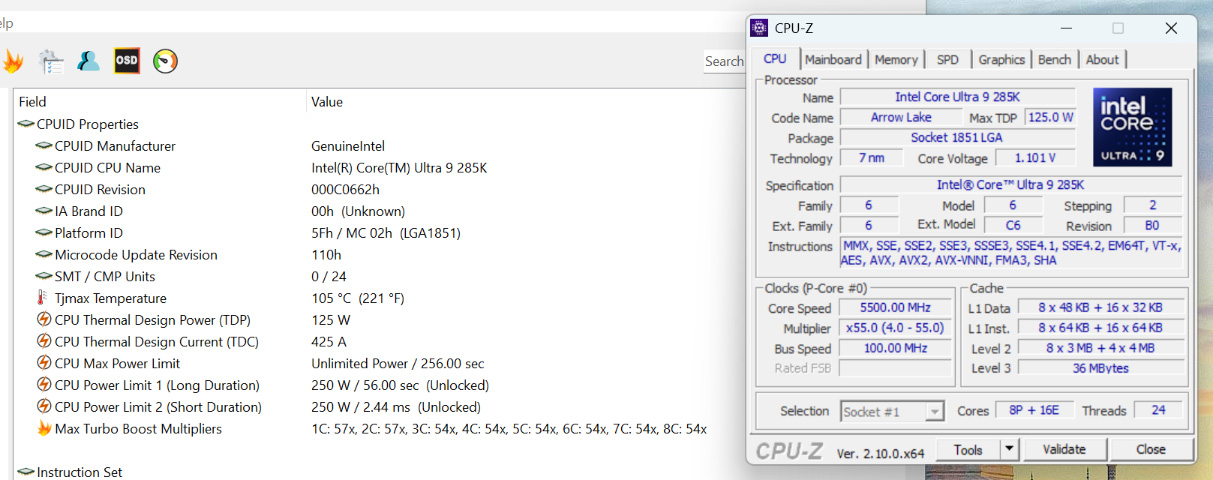Select the CPUID Manufacturer row label

115,146
